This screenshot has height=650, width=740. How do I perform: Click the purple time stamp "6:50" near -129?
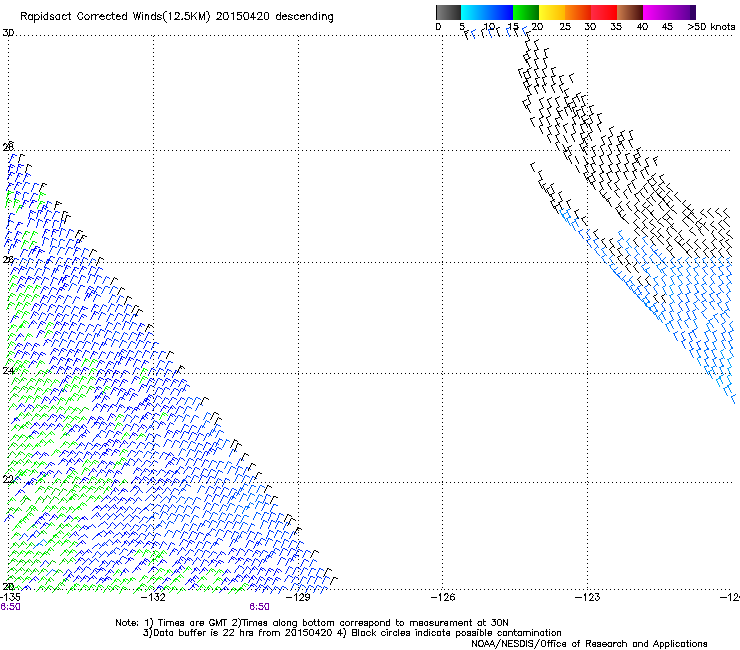(x=260, y=607)
